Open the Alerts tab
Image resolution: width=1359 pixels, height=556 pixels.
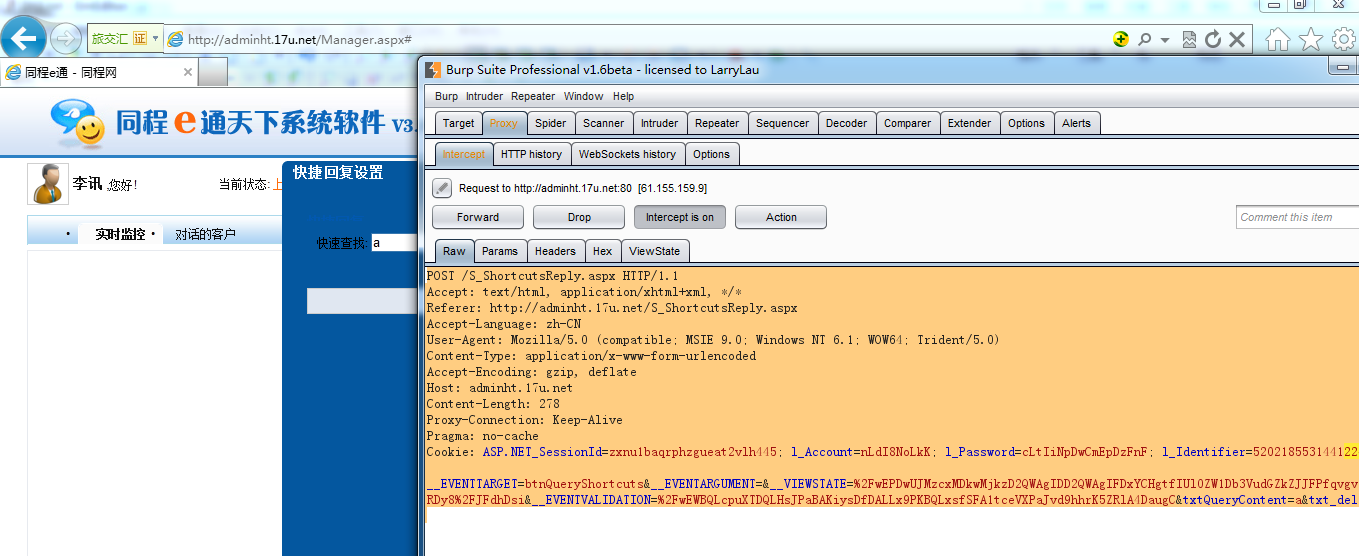coord(1076,123)
